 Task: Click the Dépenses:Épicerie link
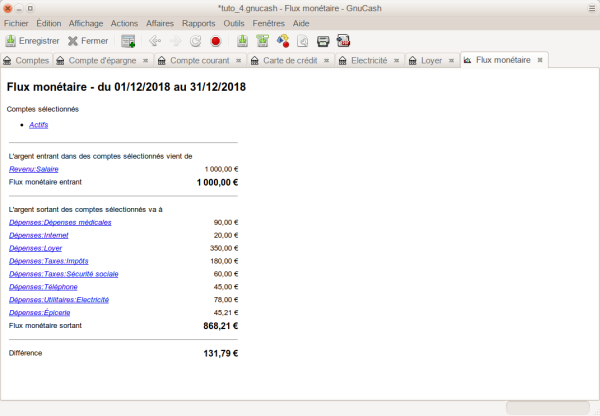coord(38,313)
